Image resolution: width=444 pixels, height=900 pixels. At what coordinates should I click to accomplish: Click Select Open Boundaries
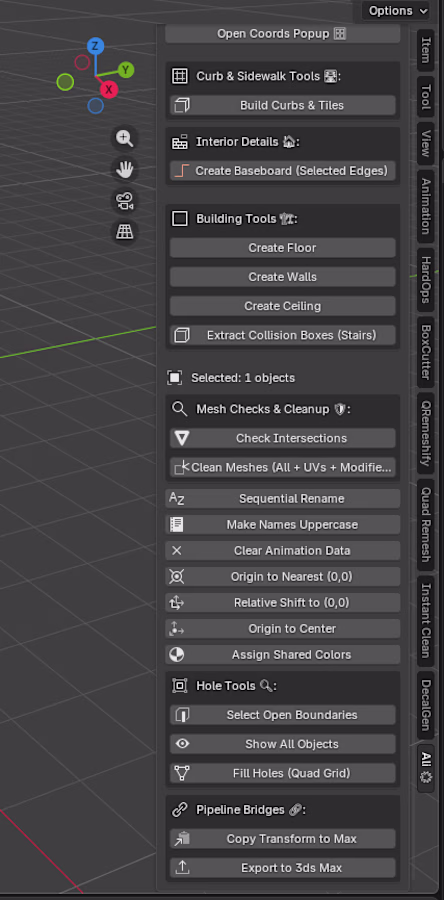[282, 715]
